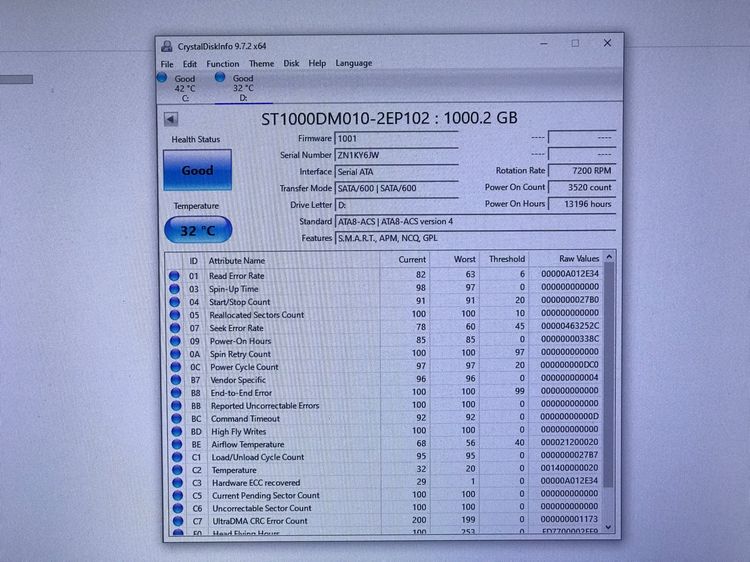750x562 pixels.
Task: Open the File menu
Action: point(167,64)
